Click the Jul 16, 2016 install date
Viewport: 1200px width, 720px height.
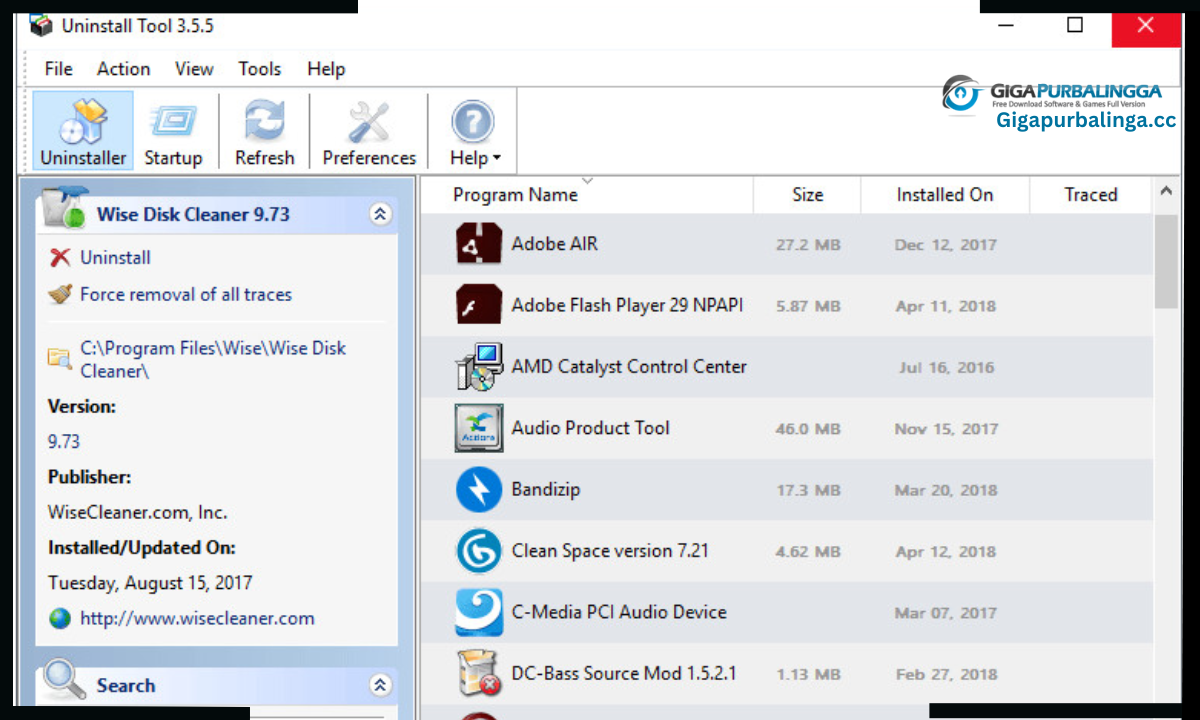(946, 368)
